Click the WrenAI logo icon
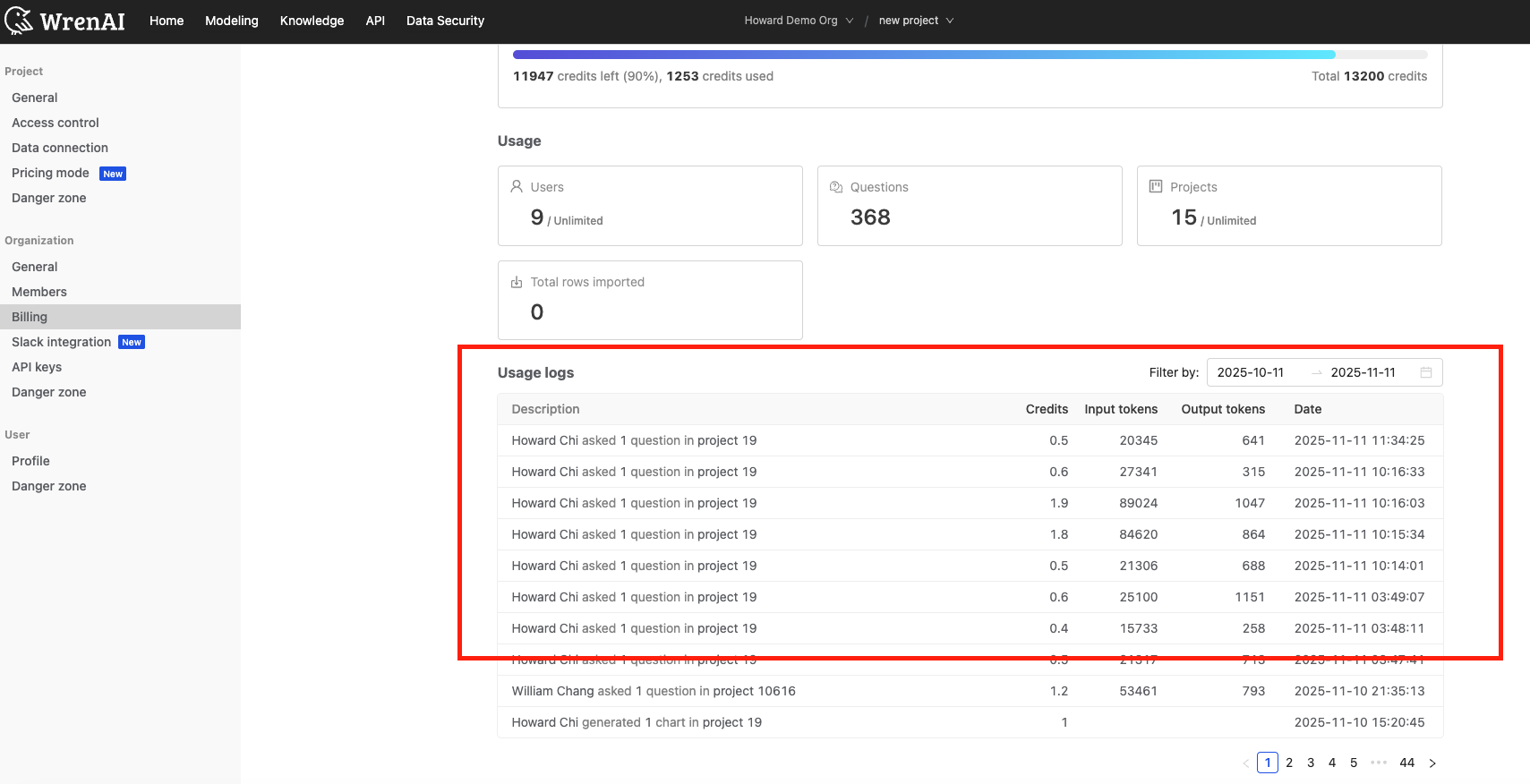 [x=20, y=20]
